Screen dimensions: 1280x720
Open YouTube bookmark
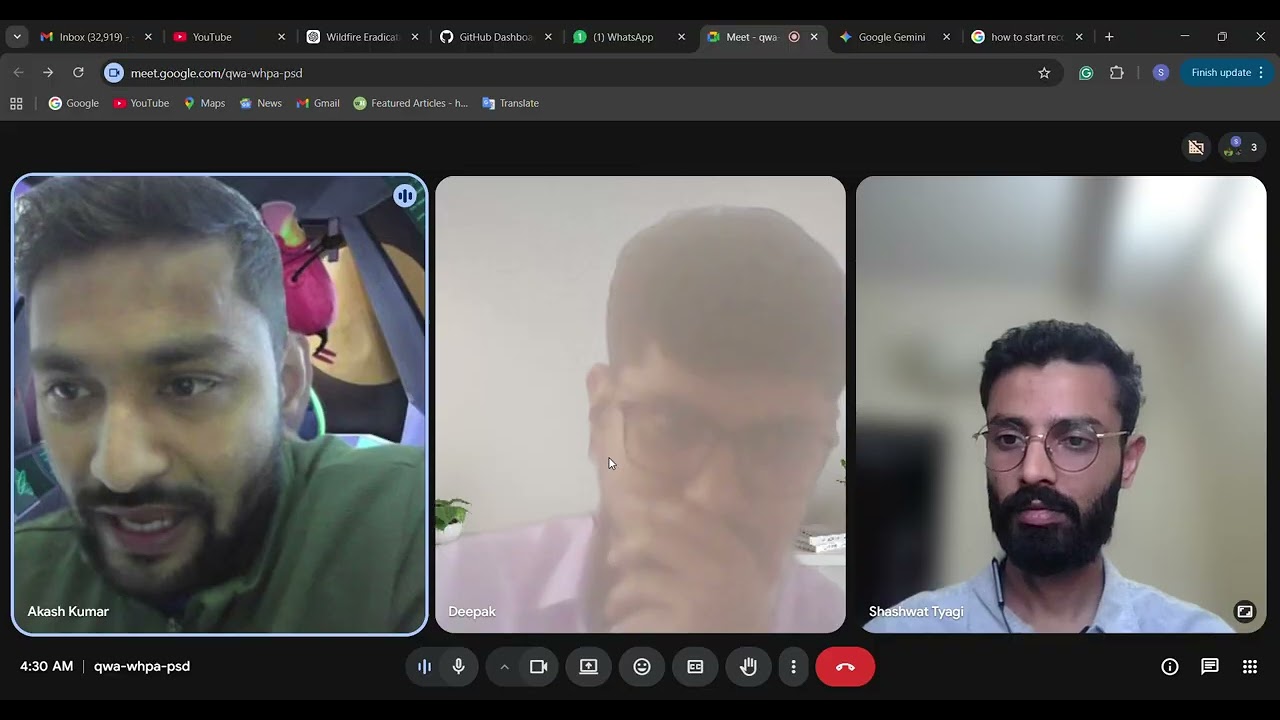(141, 103)
